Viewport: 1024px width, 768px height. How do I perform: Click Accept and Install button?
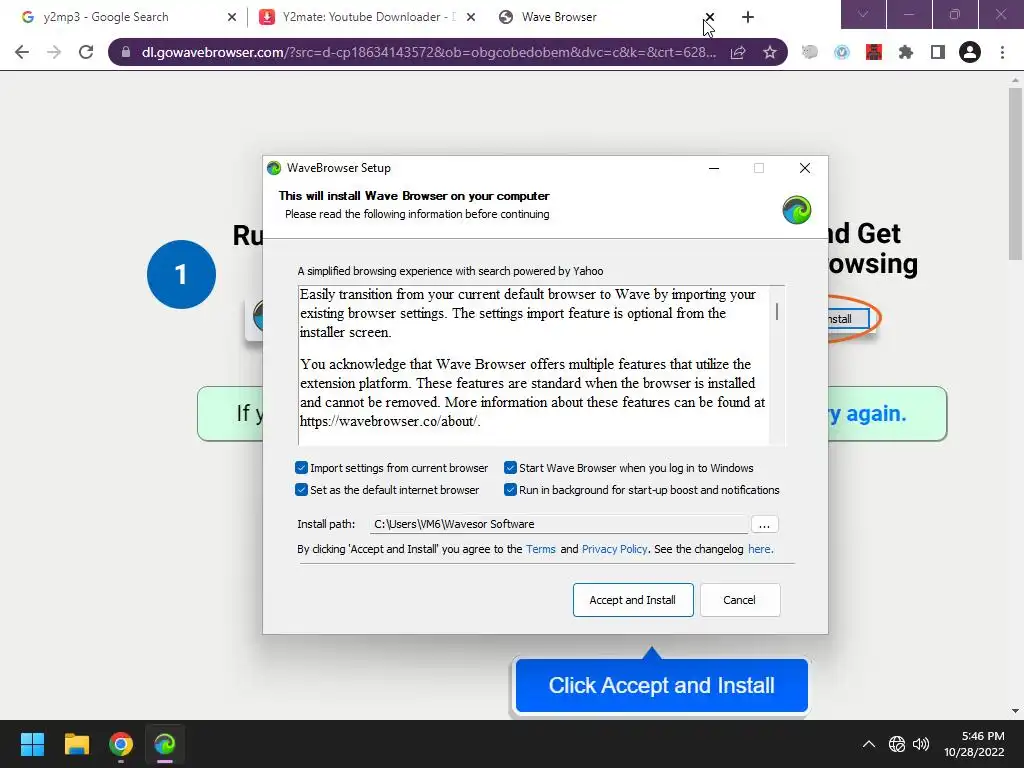pos(633,600)
